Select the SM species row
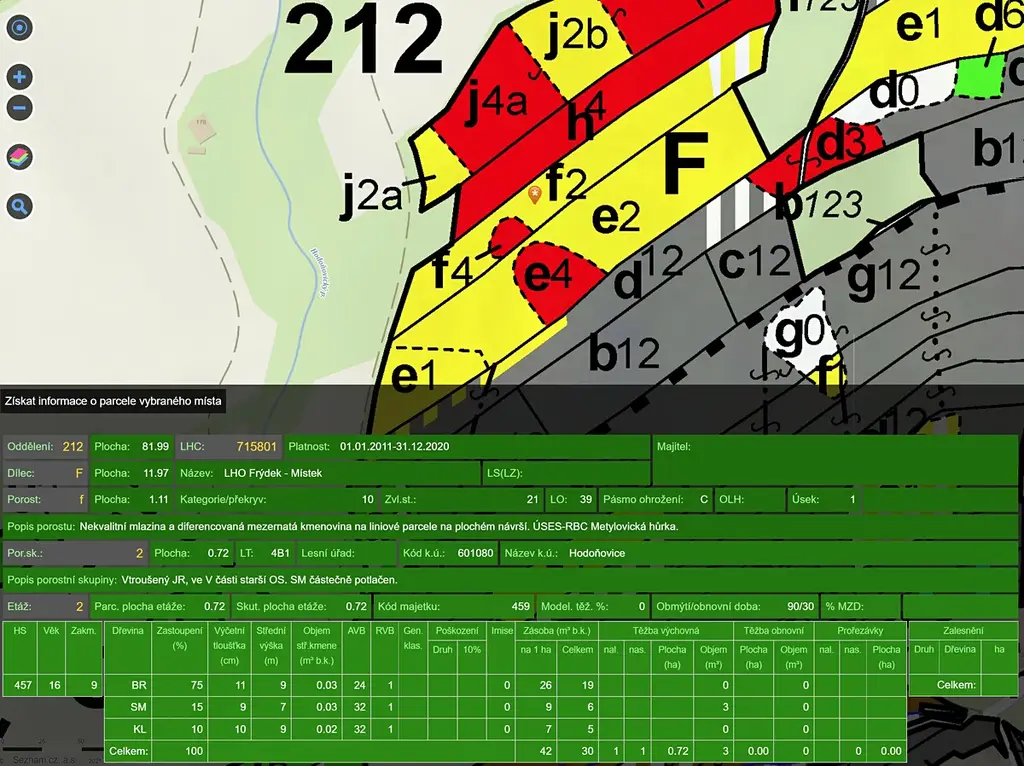This screenshot has height=766, width=1024. (x=140, y=706)
